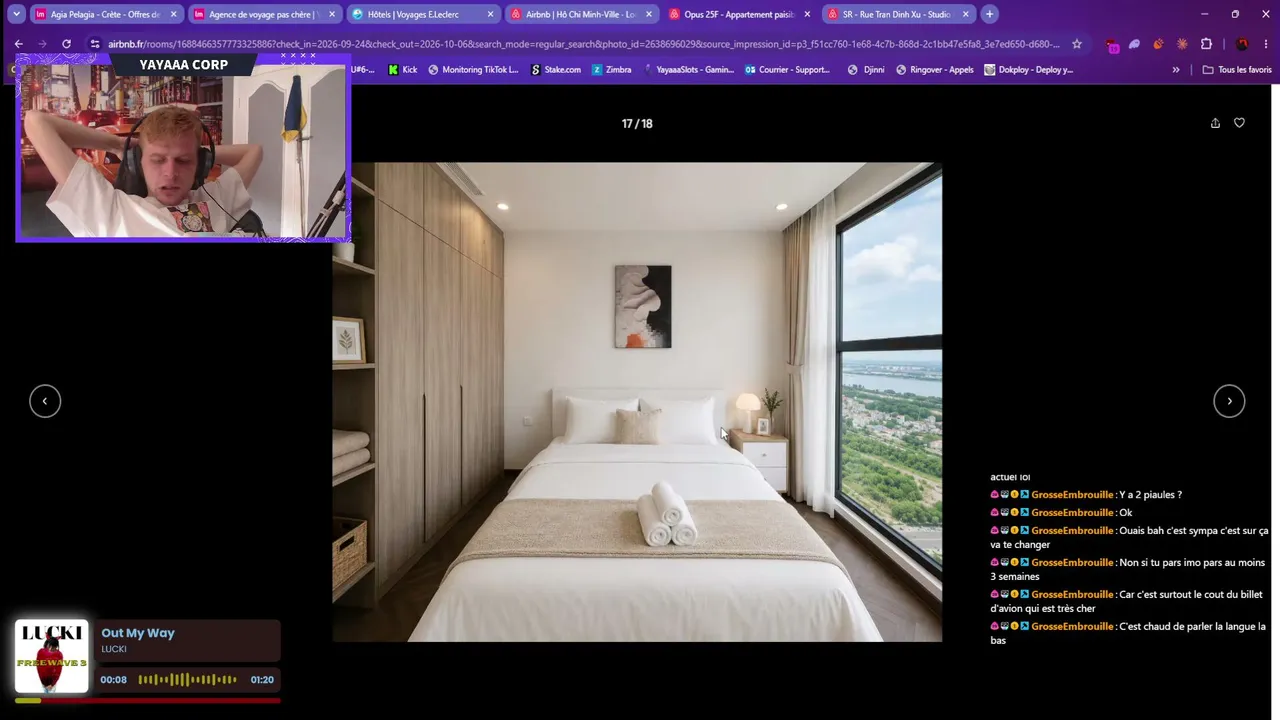
Task: Click chat message 'Y a 2 piaules ?'
Action: coord(1150,495)
